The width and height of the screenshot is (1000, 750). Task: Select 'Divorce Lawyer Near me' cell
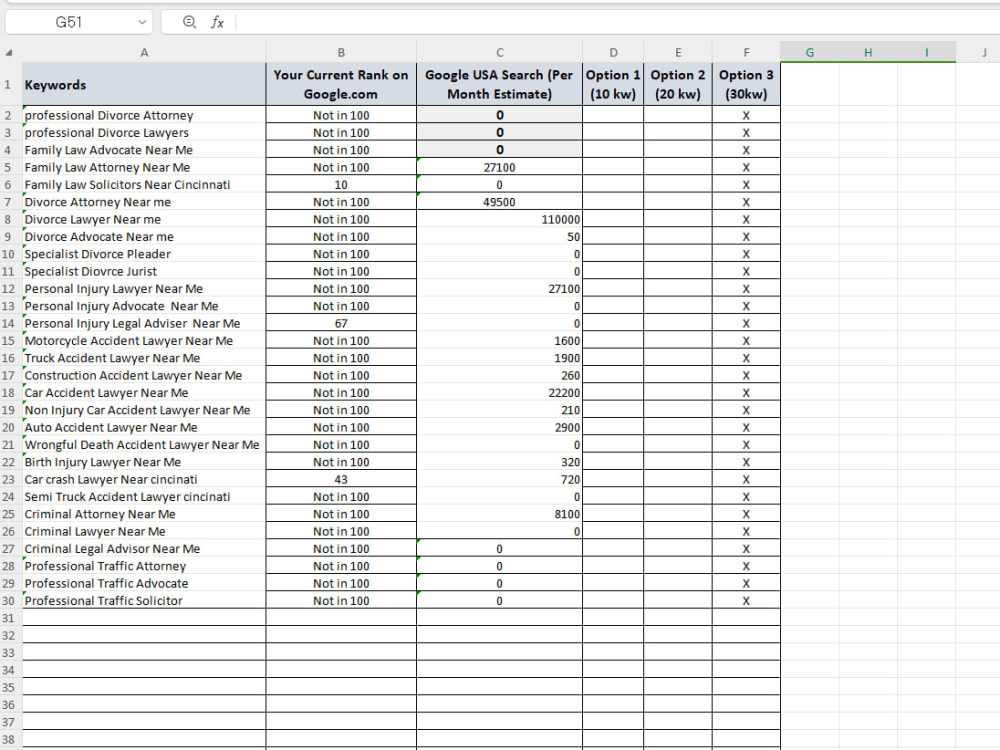pyautogui.click(x=144, y=219)
